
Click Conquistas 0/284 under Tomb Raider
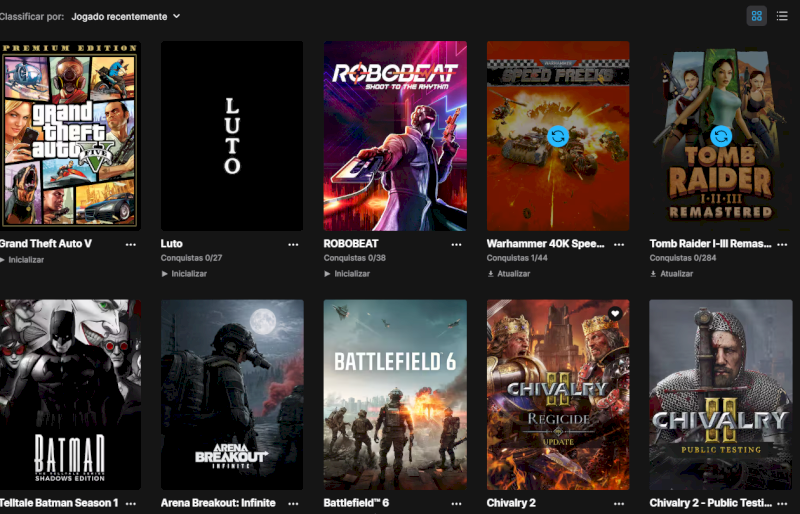683,258
